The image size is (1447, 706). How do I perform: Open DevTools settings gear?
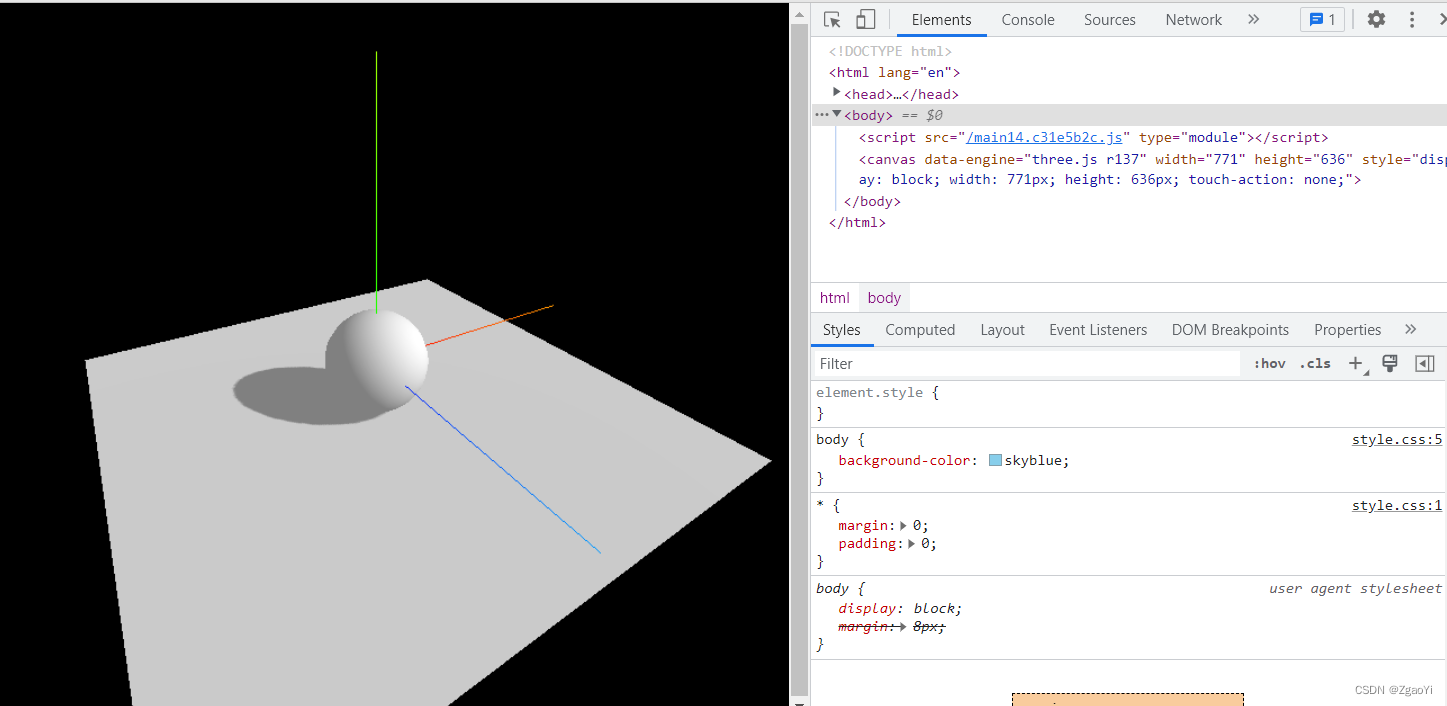pos(1377,19)
